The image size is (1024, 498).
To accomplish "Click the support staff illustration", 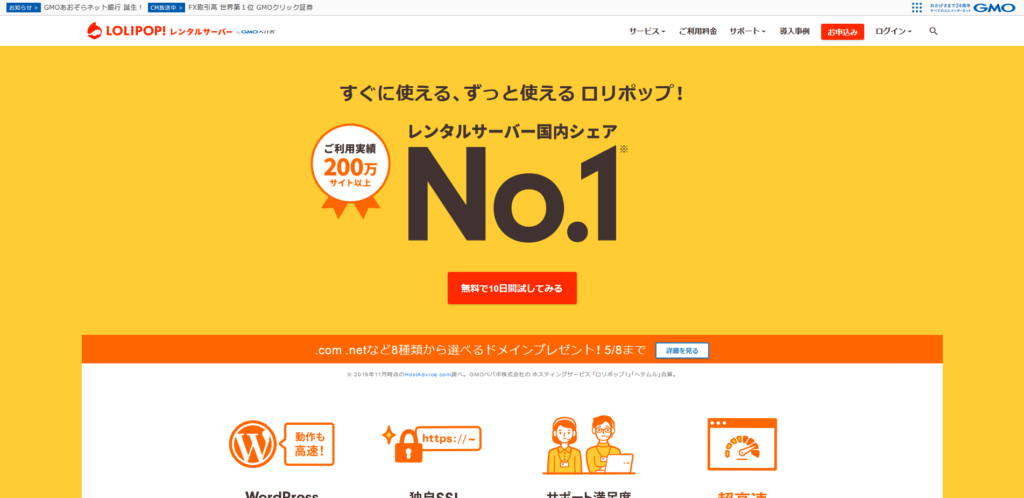I will [588, 445].
